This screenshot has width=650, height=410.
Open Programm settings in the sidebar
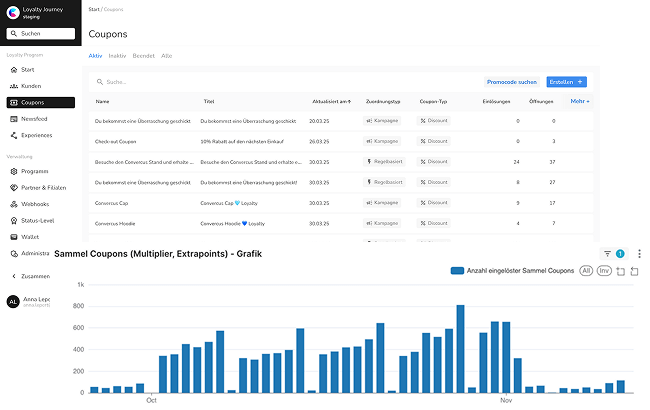pos(41,171)
